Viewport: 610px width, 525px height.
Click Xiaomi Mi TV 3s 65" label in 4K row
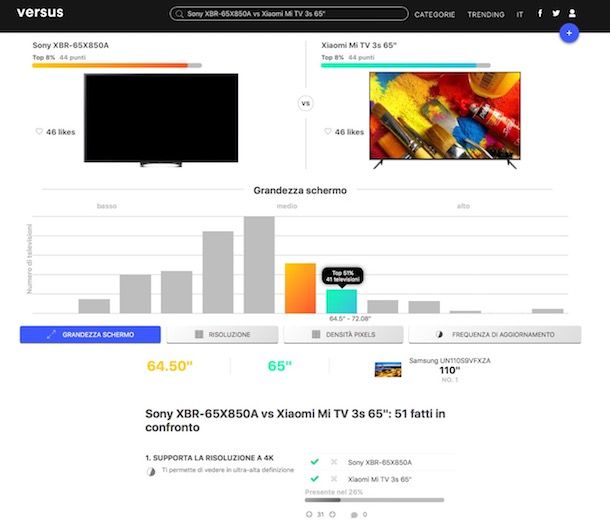coord(380,479)
